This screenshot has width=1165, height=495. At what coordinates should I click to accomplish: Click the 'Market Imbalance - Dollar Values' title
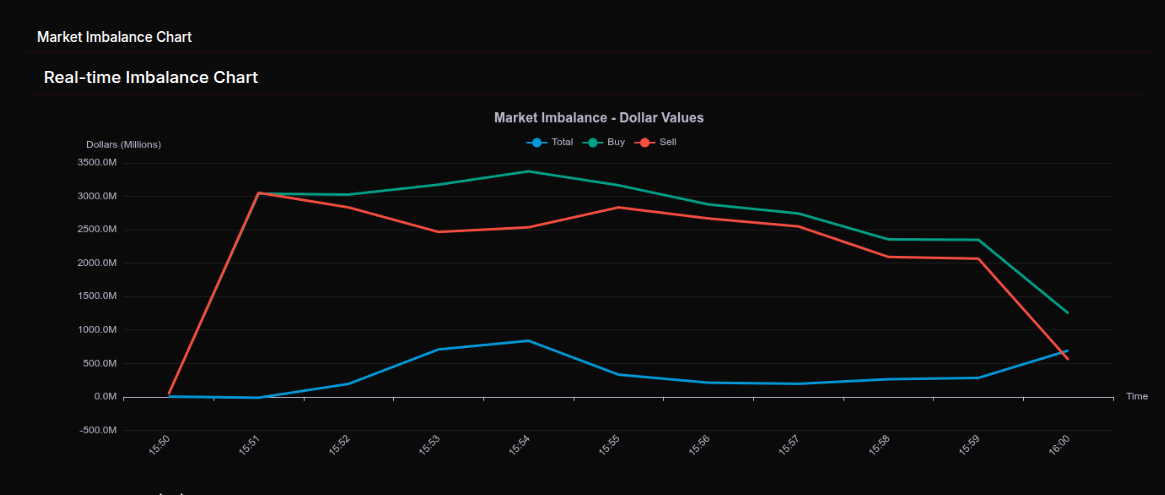coord(598,118)
